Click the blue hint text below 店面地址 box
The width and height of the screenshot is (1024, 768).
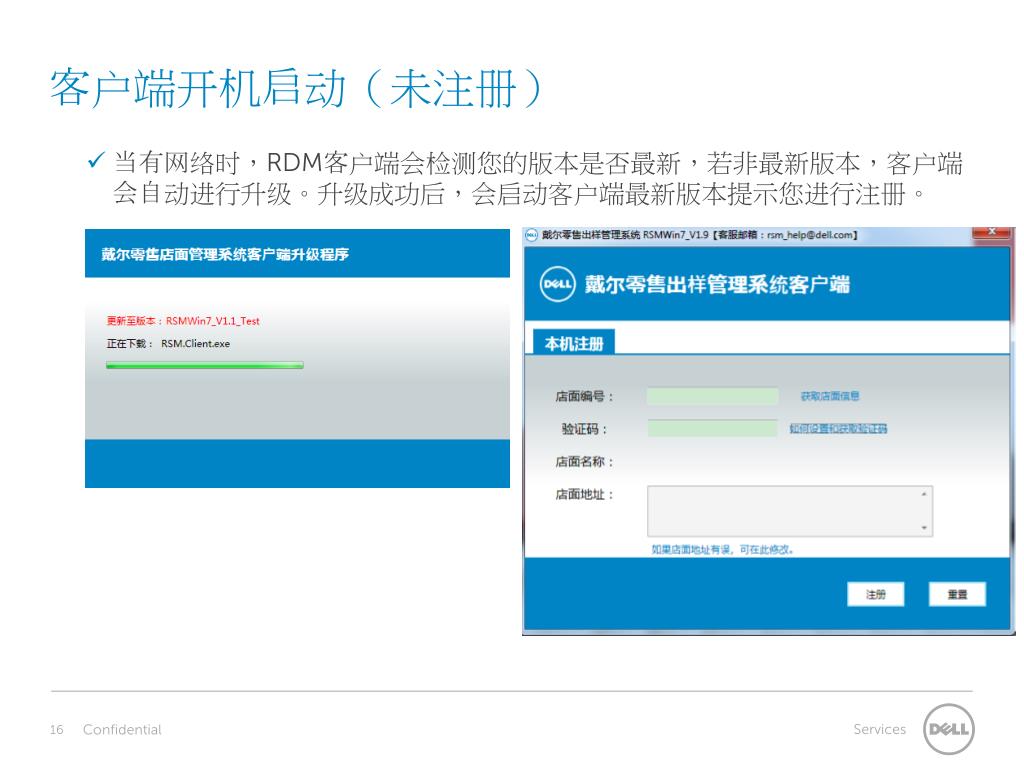coord(722,549)
